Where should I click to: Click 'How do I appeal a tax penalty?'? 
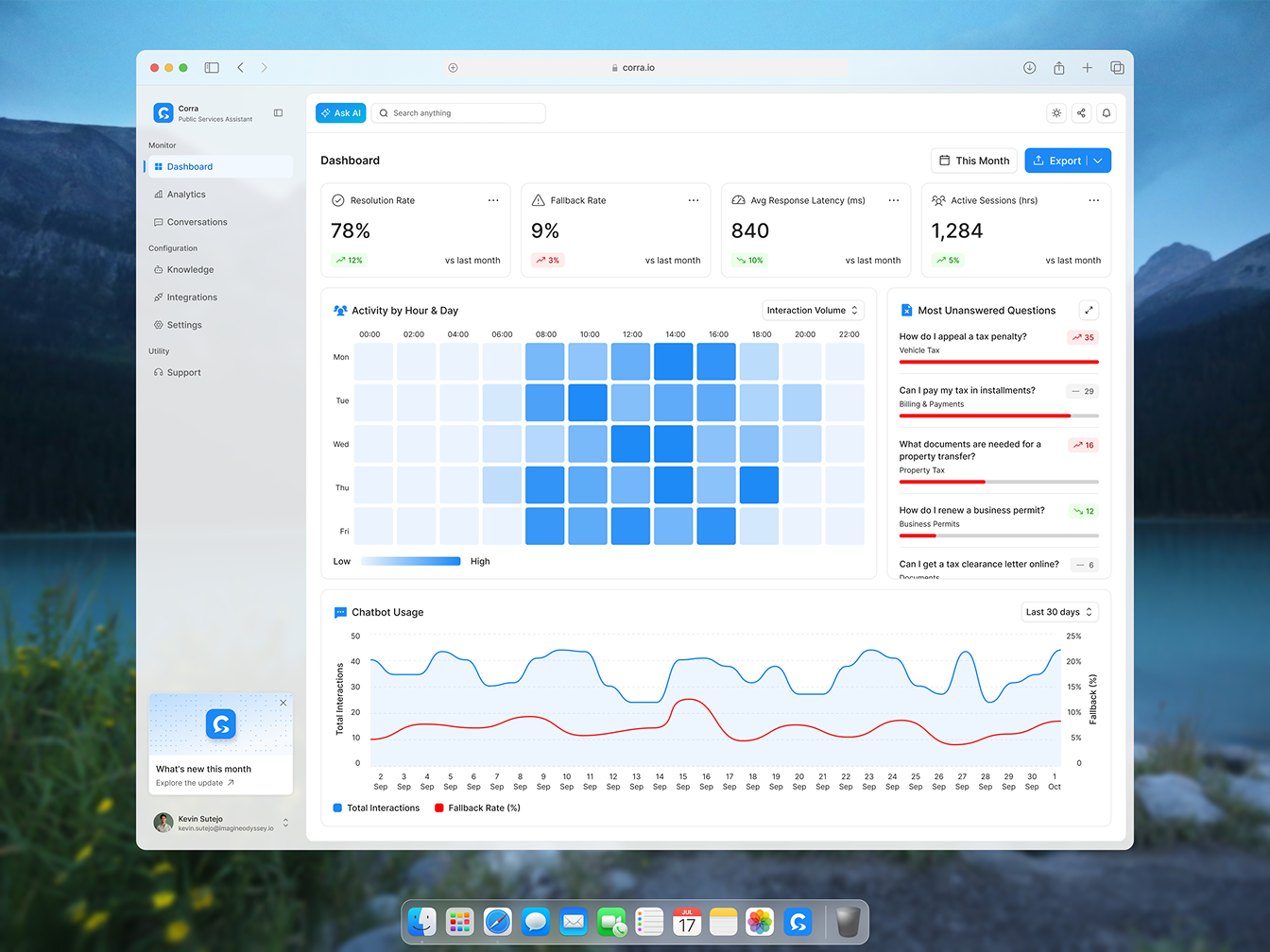tap(963, 336)
